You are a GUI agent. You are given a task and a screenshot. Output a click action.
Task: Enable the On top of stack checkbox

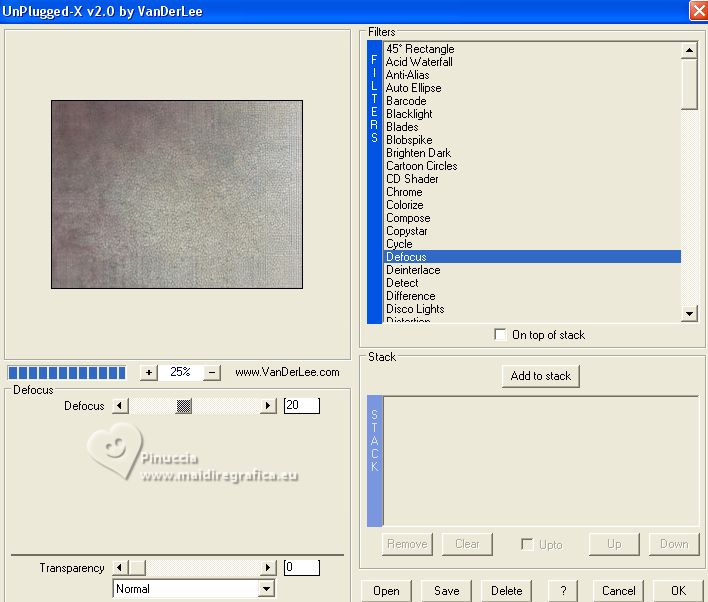500,335
